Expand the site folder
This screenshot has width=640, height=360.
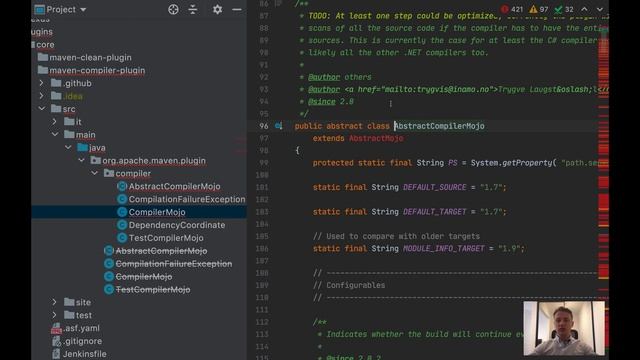click(x=54, y=302)
